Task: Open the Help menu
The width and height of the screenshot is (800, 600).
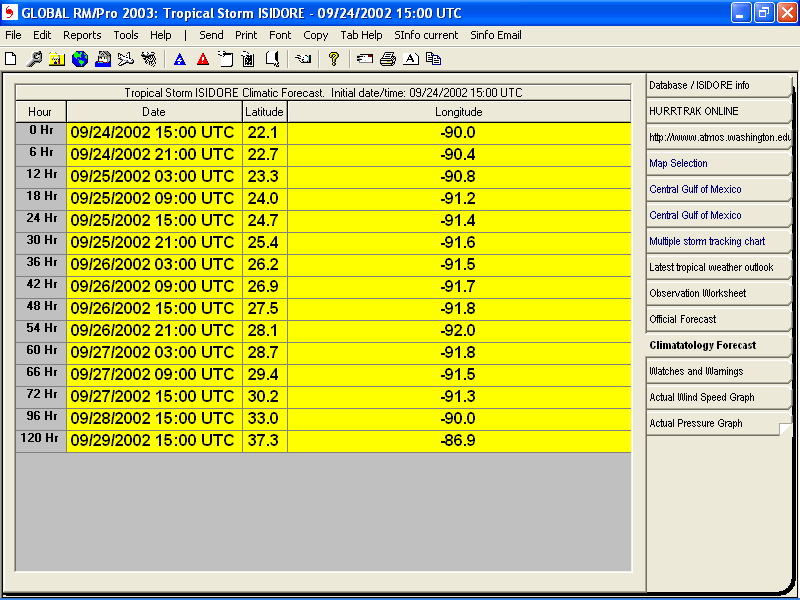Action: 161,35
